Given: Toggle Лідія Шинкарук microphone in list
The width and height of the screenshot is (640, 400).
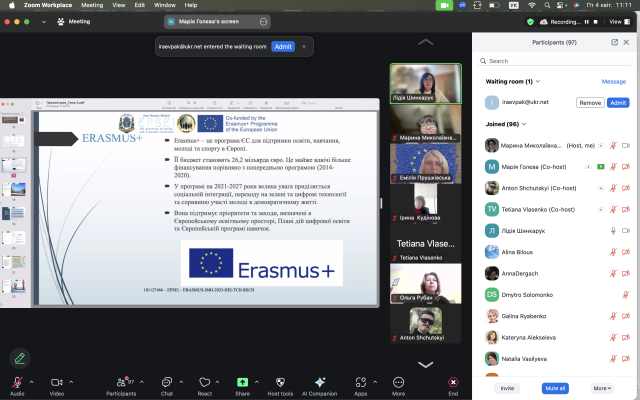Looking at the screenshot, I should pyautogui.click(x=613, y=231).
